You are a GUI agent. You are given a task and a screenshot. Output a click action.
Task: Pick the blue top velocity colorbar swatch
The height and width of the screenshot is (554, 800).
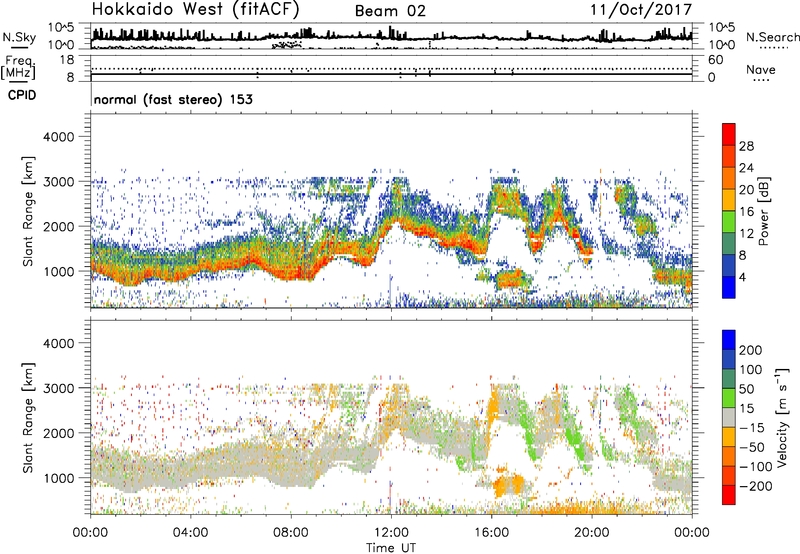[x=729, y=340]
